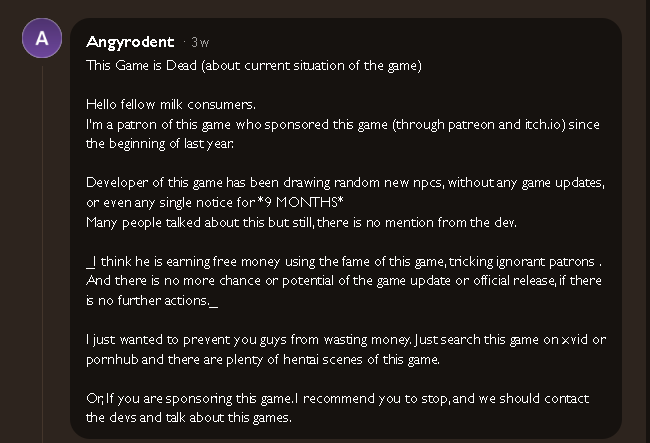Click the '3w' comment timestamp
This screenshot has height=443, width=650.
pos(200,42)
